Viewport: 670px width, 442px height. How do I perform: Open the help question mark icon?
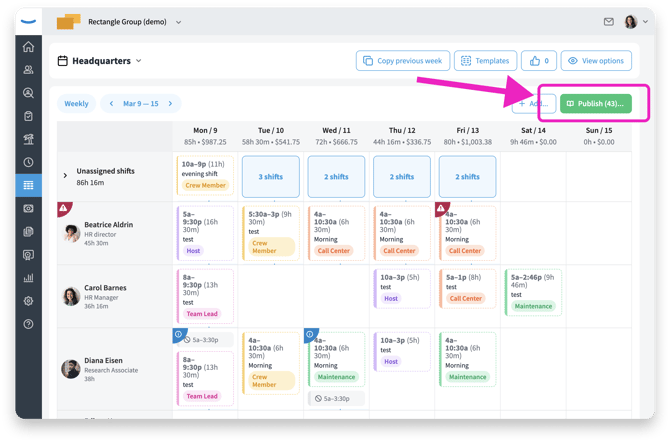28,324
